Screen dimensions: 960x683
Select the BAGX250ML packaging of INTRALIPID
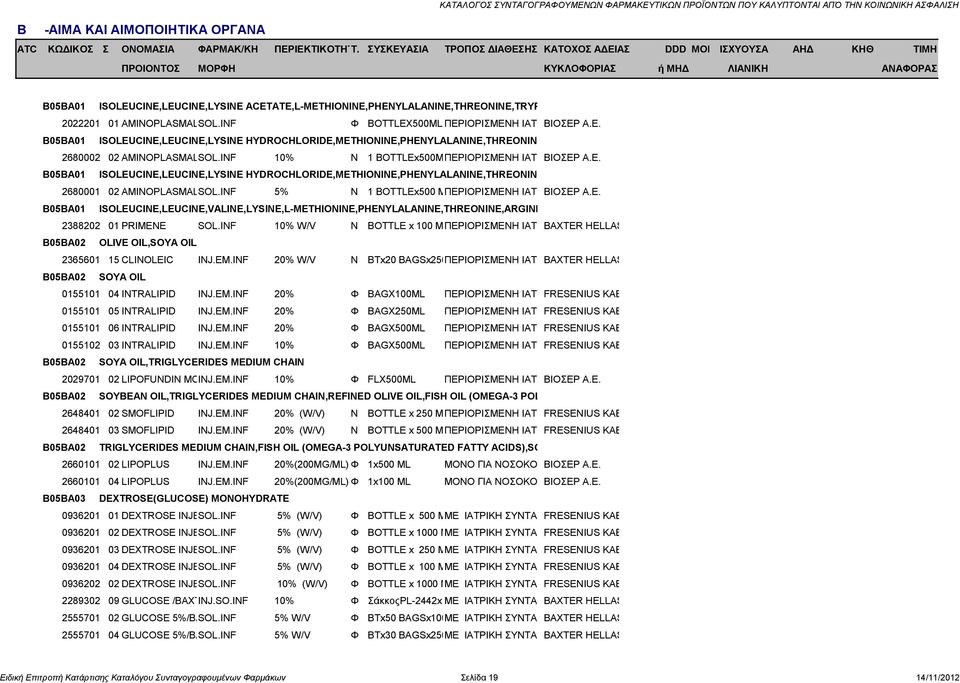tap(396, 312)
